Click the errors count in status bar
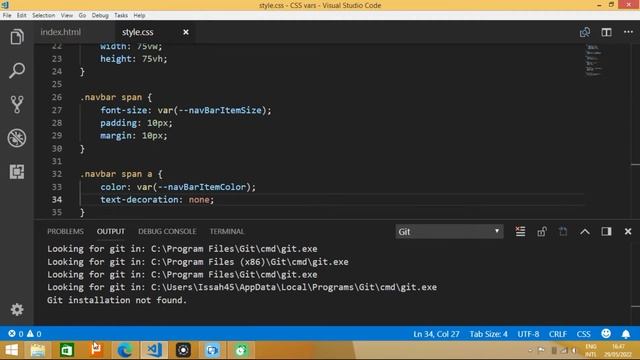Viewport: 640px width, 360px height. click(16, 333)
